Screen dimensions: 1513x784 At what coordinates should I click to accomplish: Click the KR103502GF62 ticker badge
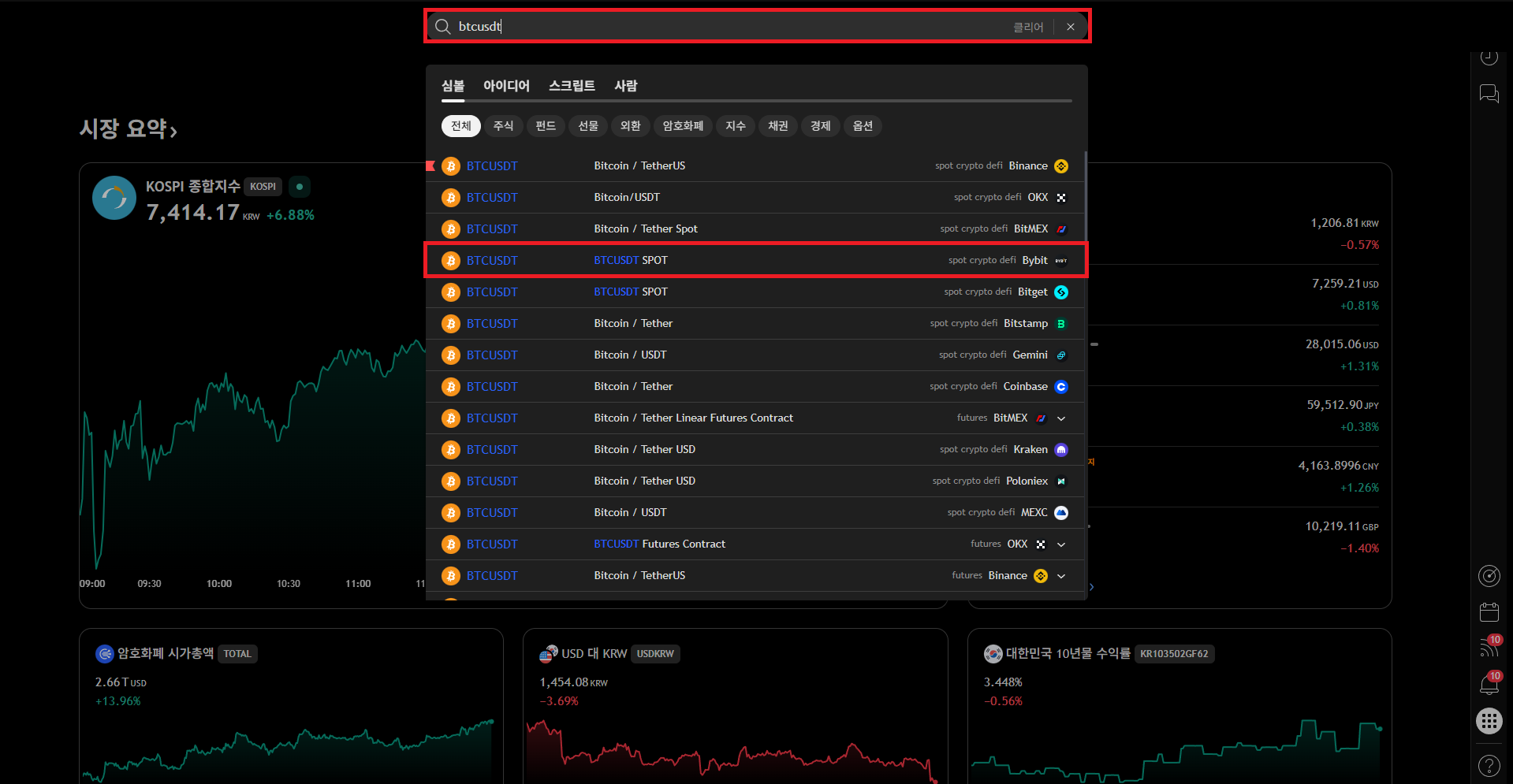coord(1174,654)
